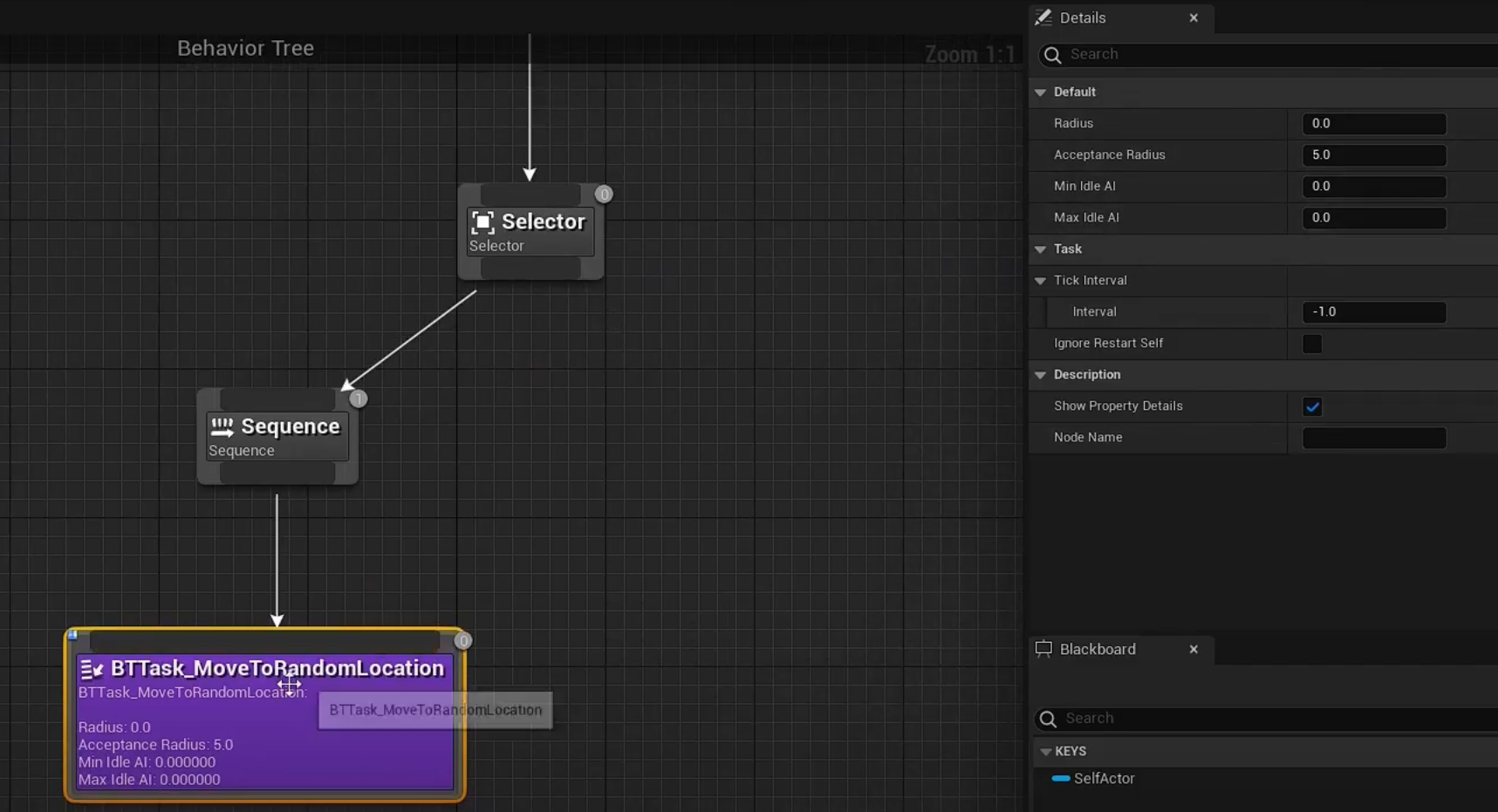Viewport: 1498px width, 812px height.
Task: Collapse the Default section
Action: [1040, 92]
